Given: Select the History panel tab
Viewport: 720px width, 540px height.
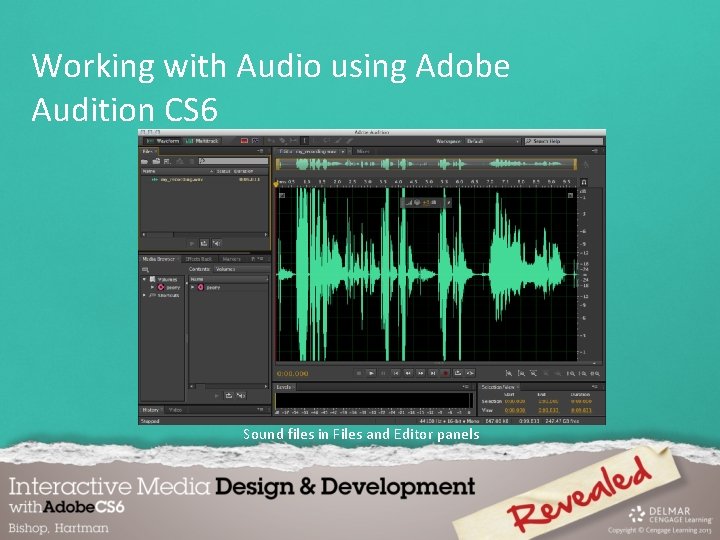Looking at the screenshot, I should click(151, 410).
